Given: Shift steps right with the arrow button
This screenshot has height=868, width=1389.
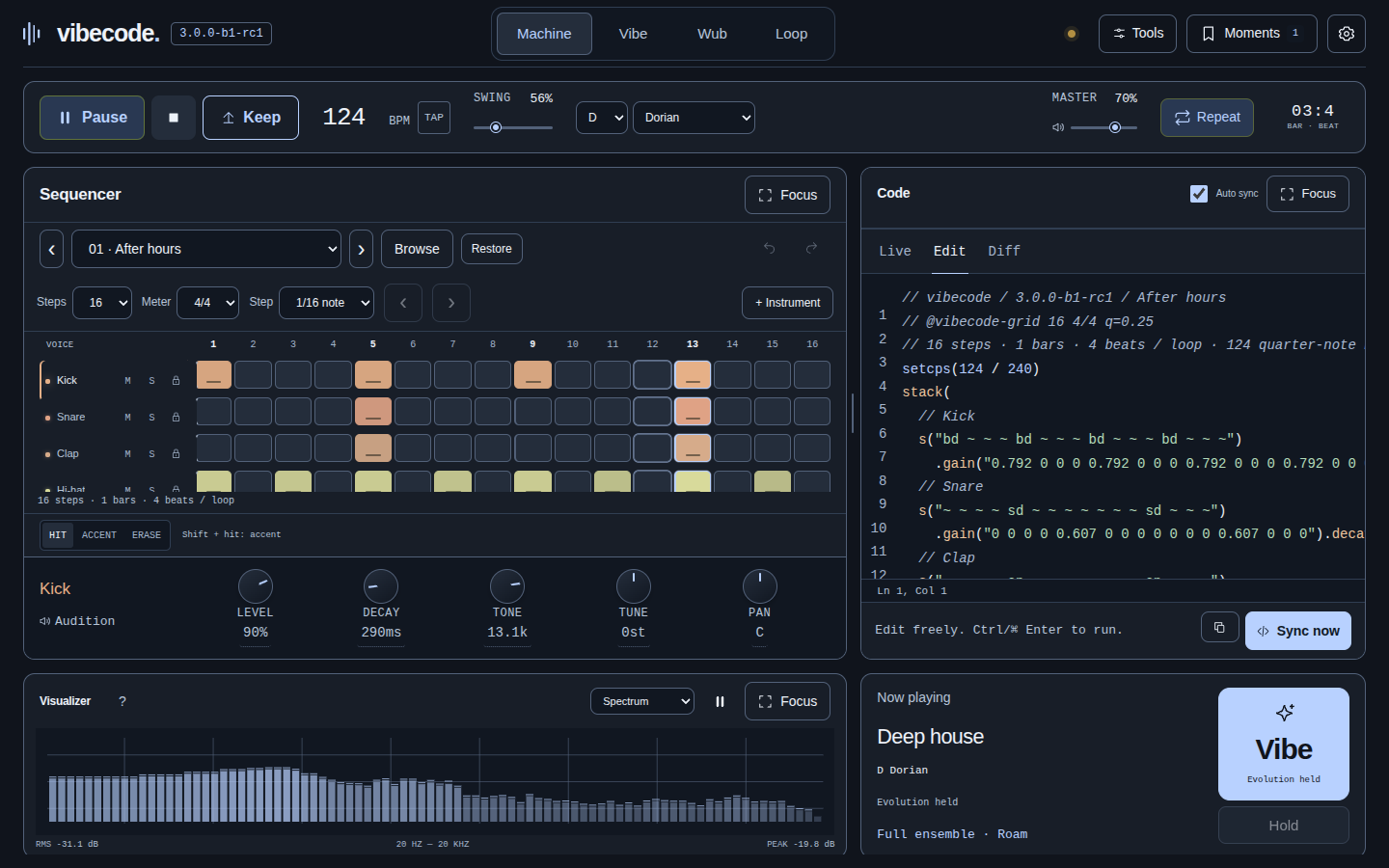Looking at the screenshot, I should point(451,303).
